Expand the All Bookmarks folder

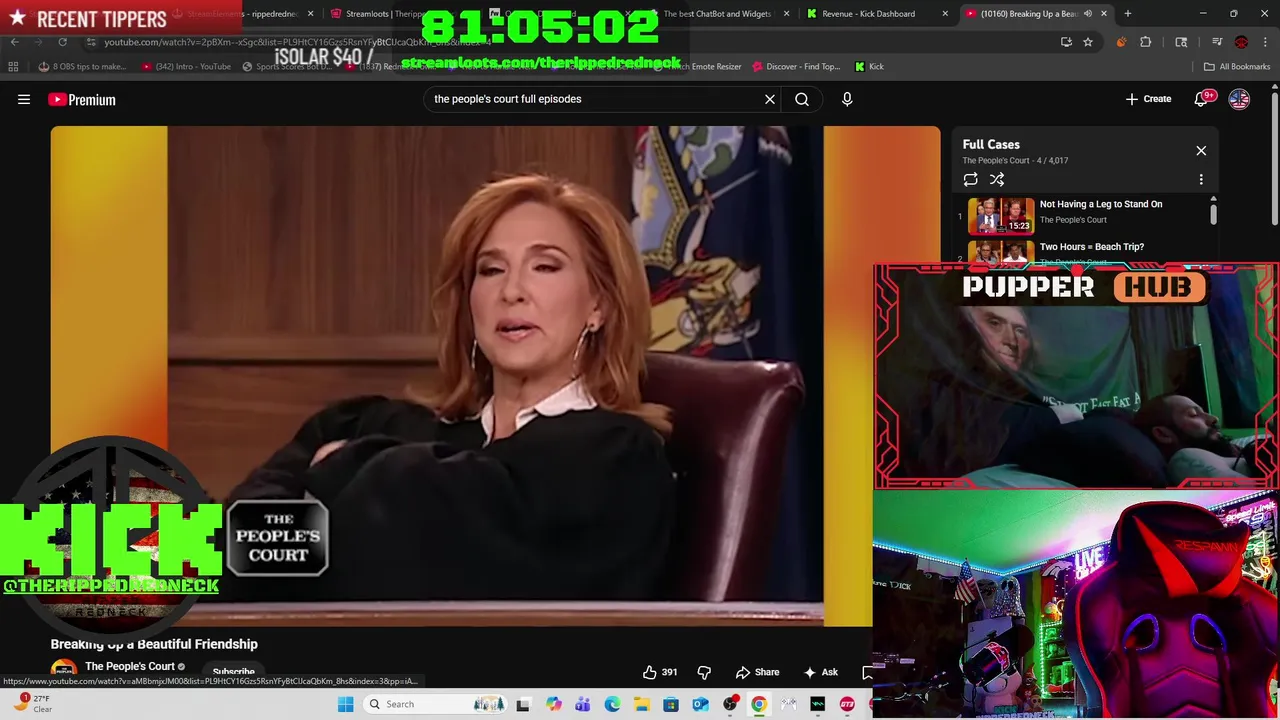coord(1237,67)
